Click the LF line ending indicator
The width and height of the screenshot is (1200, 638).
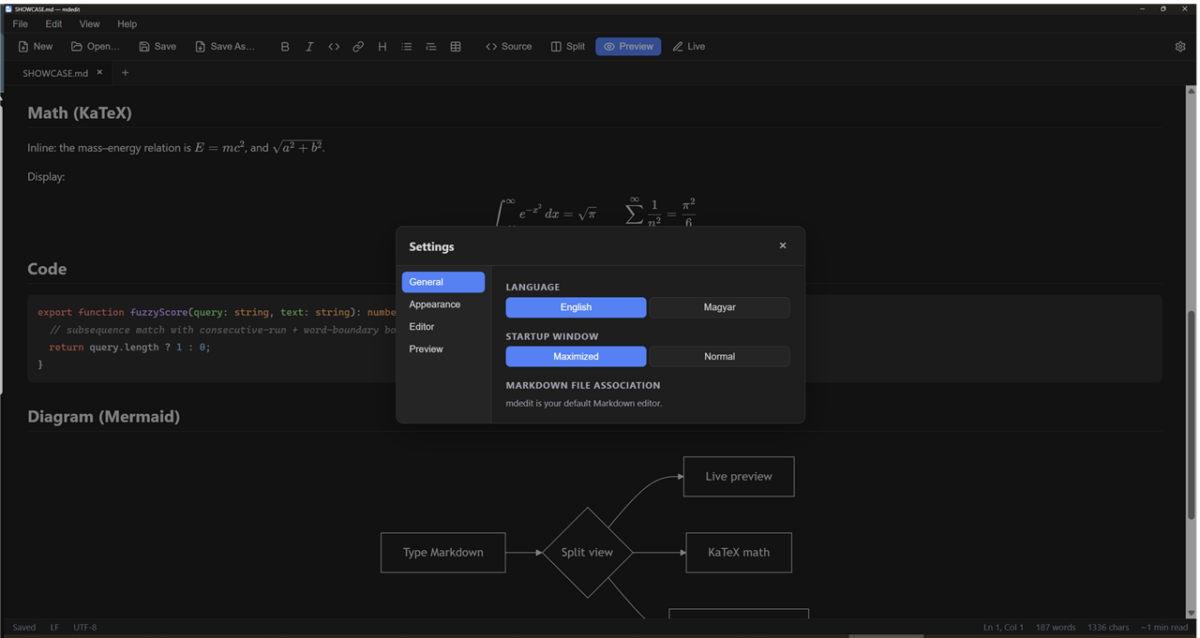click(x=55, y=628)
